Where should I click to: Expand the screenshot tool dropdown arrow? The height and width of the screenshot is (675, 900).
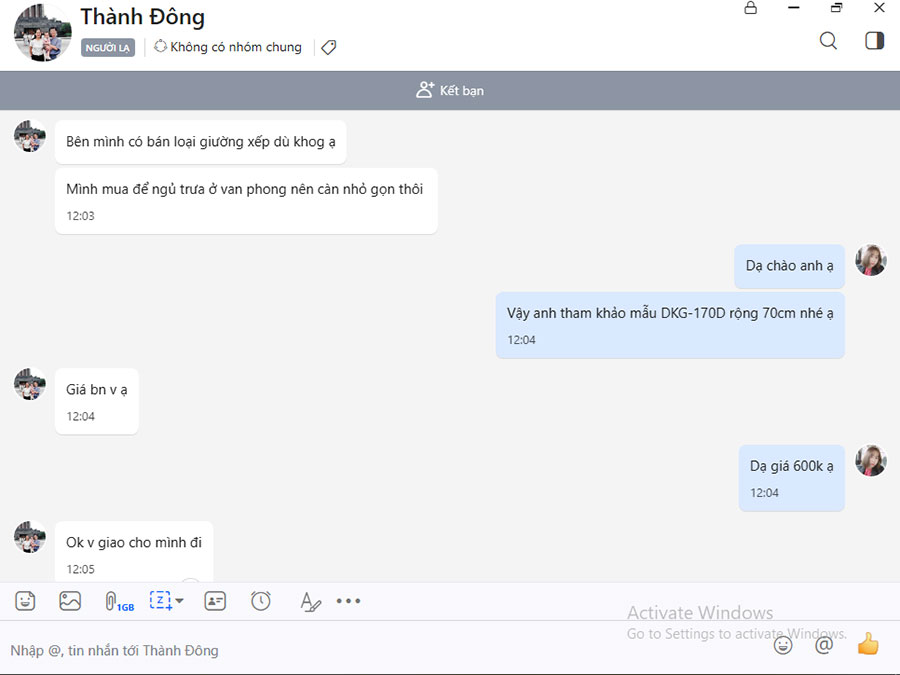point(180,602)
